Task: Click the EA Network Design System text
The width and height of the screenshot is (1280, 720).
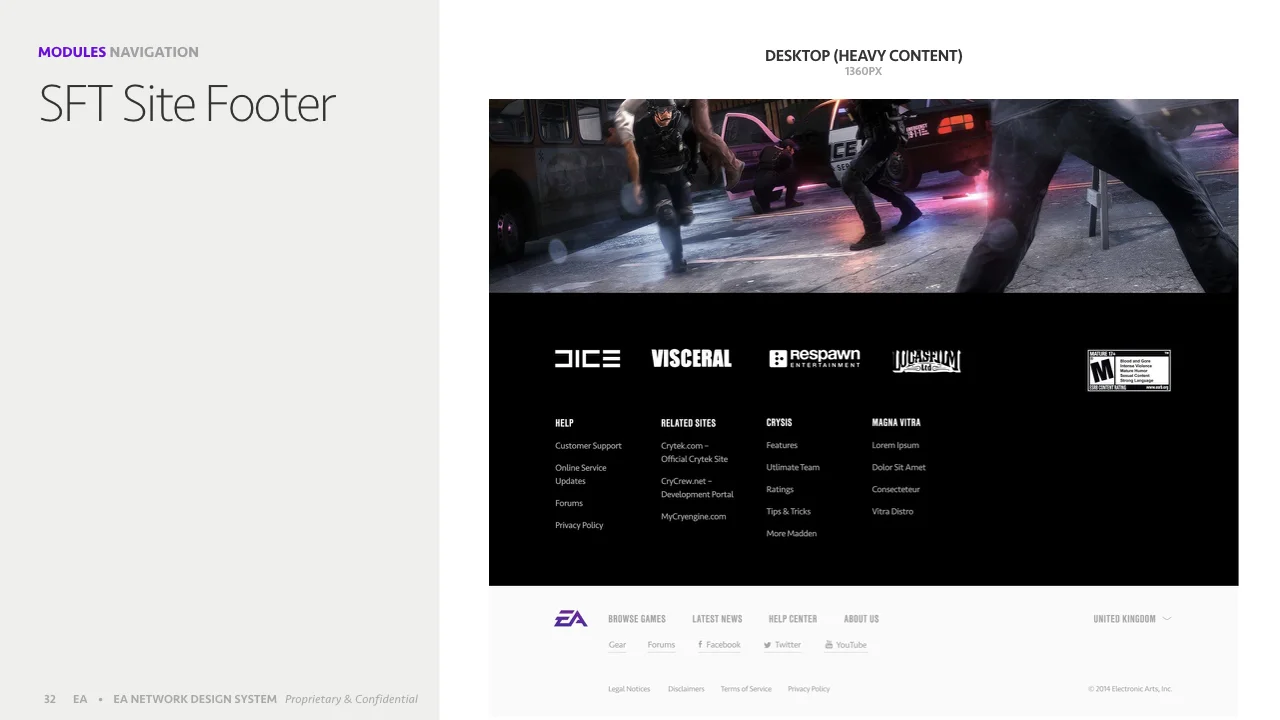Action: tap(195, 699)
